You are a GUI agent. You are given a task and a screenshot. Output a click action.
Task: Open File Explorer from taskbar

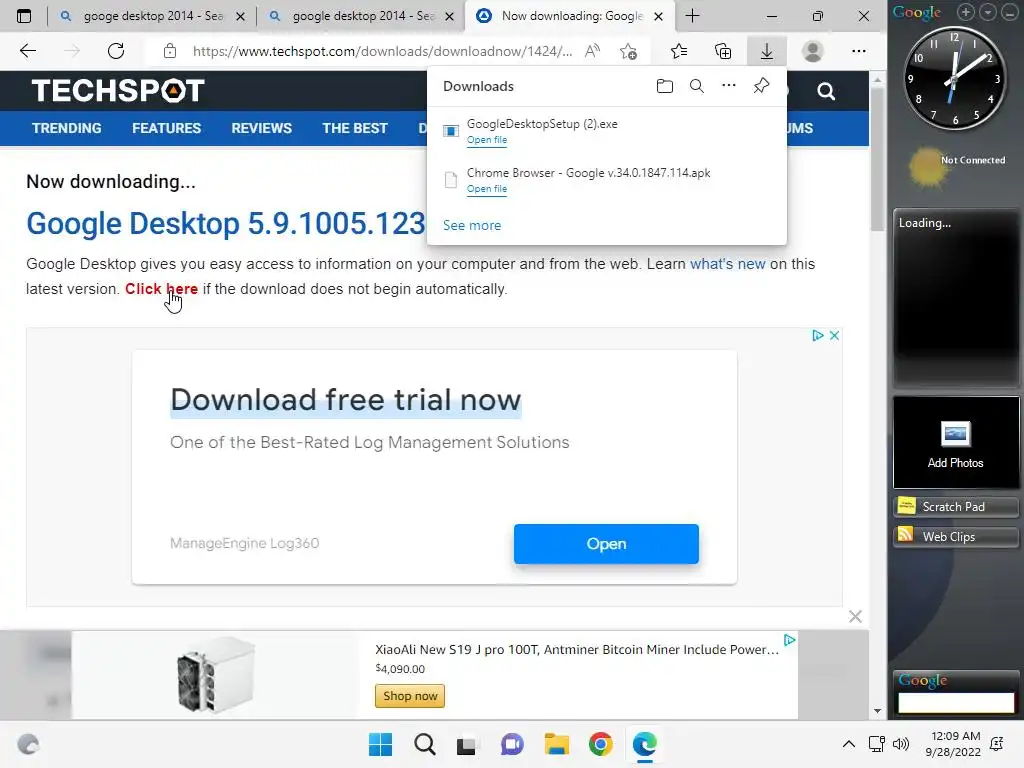pos(556,744)
